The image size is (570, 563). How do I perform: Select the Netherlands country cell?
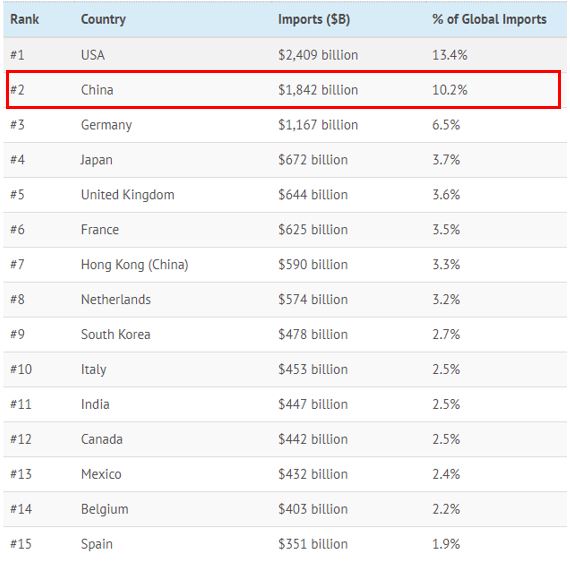click(x=116, y=299)
